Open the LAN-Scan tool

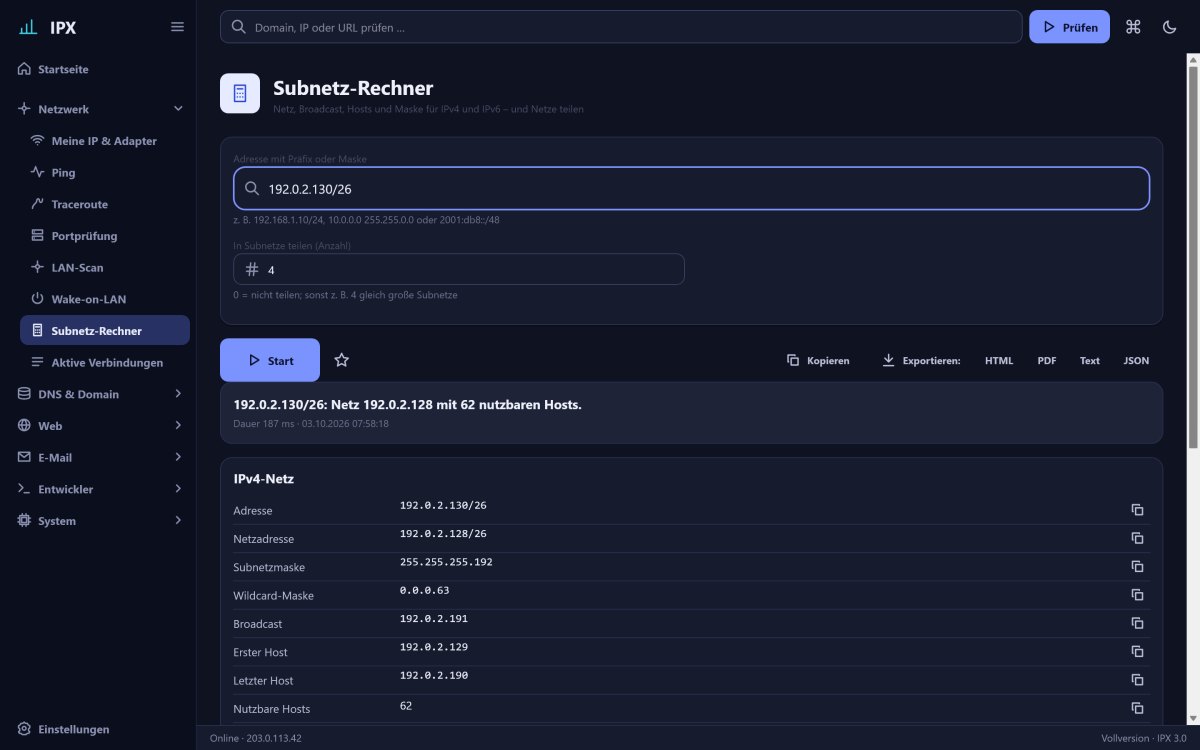pyautogui.click(x=105, y=267)
